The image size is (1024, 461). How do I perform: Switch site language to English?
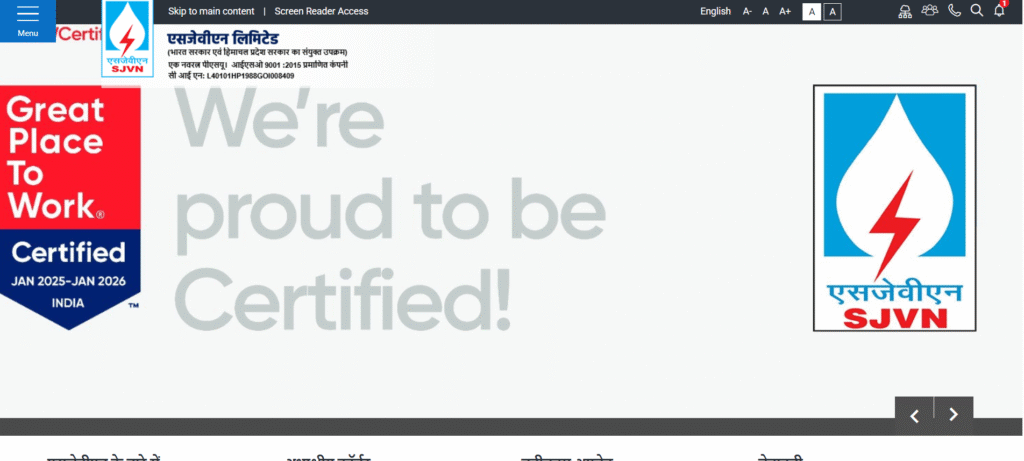click(x=715, y=12)
